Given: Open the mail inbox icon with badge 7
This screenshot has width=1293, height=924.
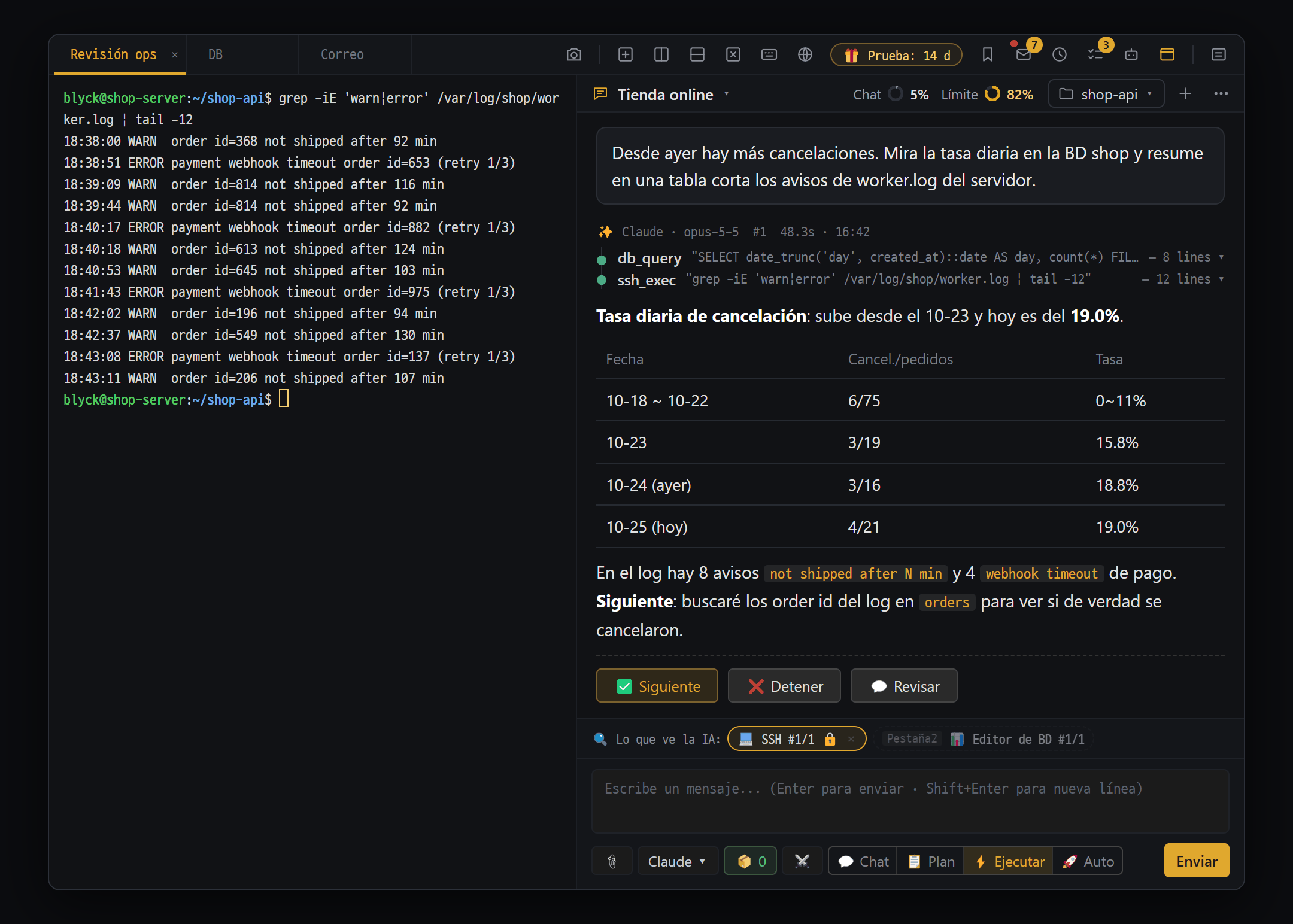Looking at the screenshot, I should 1024,55.
